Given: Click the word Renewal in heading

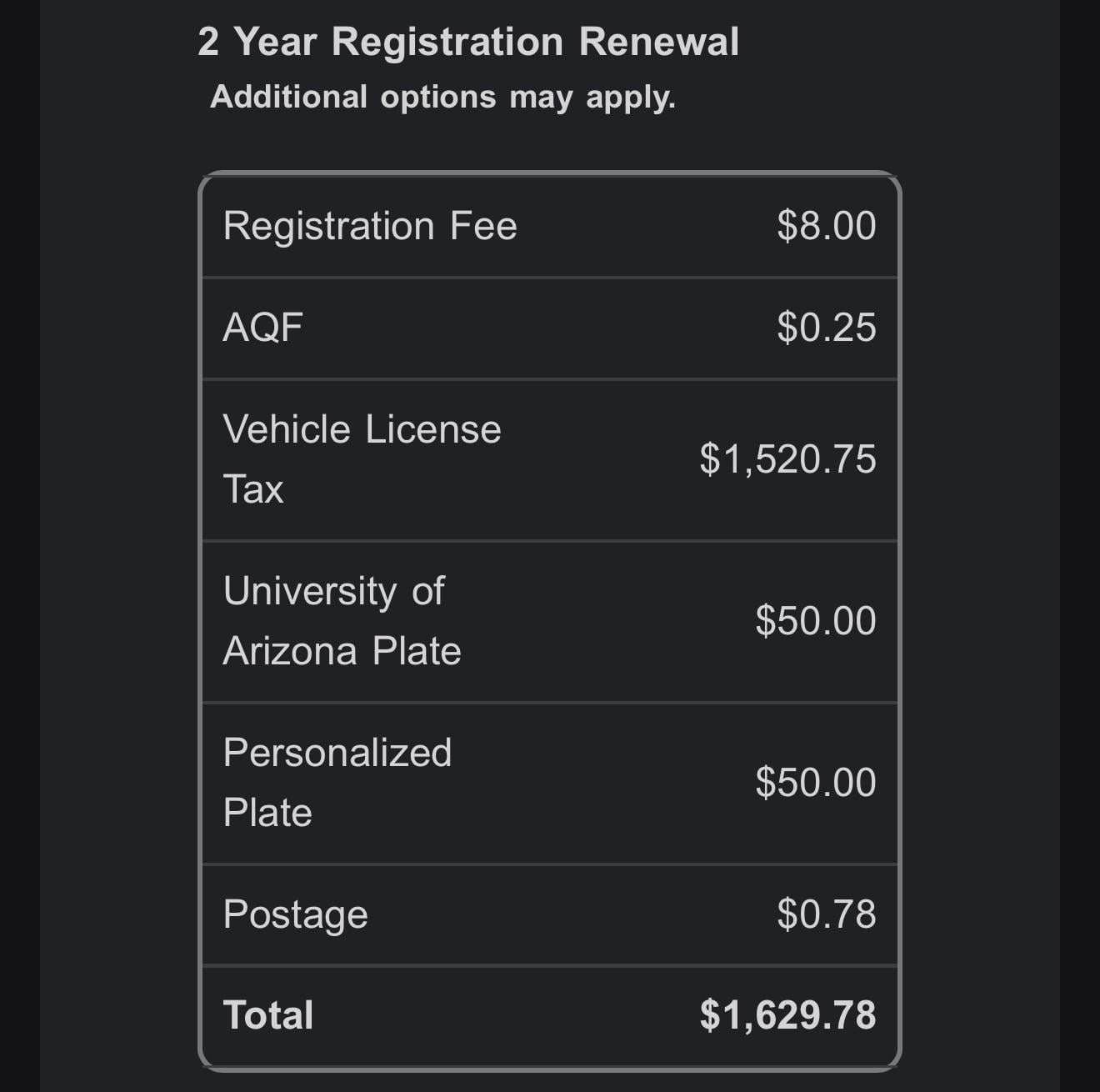Looking at the screenshot, I should (x=658, y=42).
